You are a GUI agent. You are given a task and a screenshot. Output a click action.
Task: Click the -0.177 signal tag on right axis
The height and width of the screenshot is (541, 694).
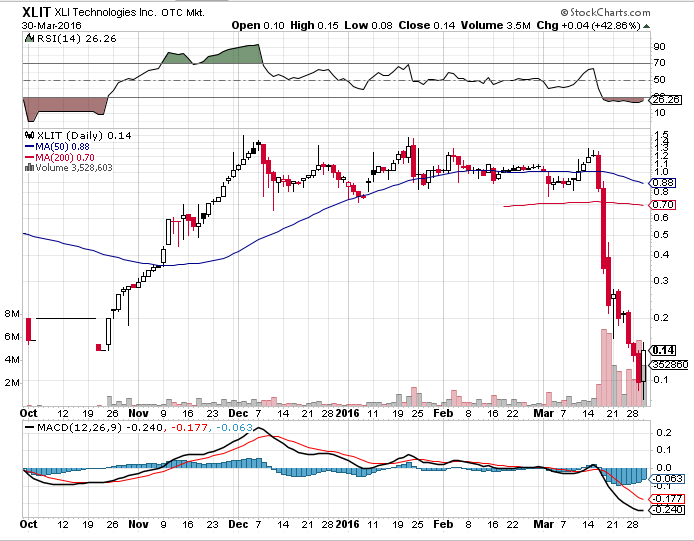click(667, 499)
